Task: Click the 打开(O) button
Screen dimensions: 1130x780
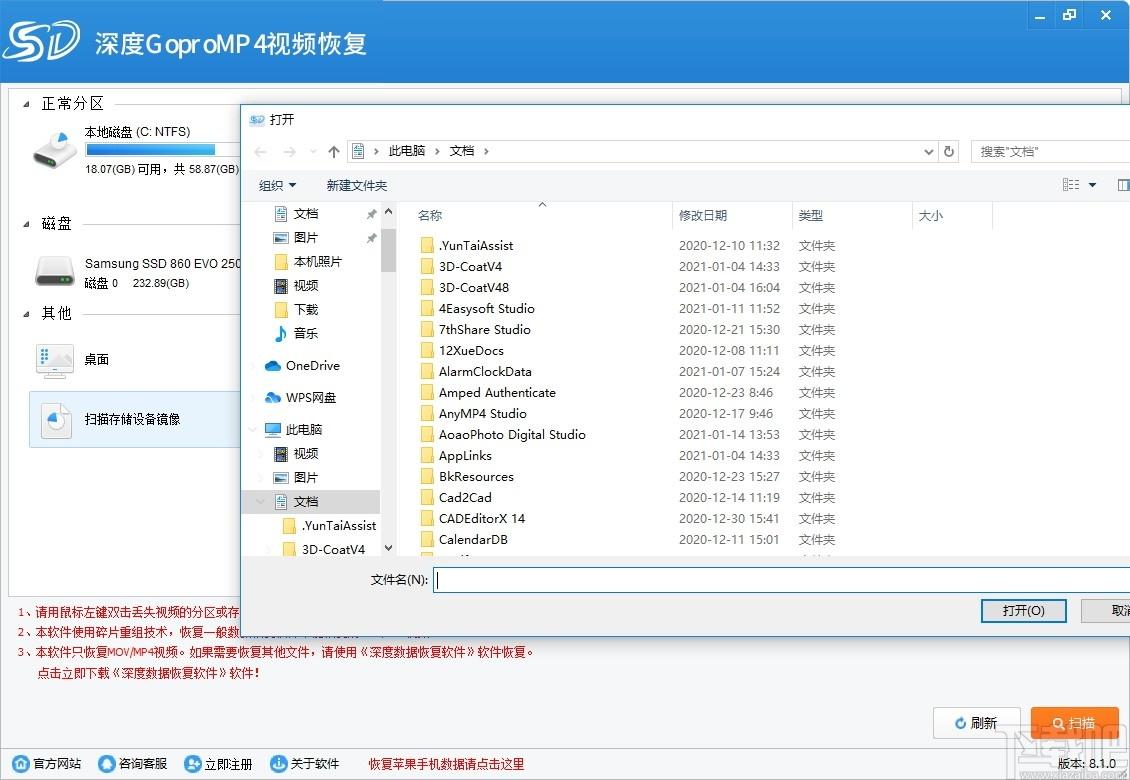Action: tap(1023, 611)
